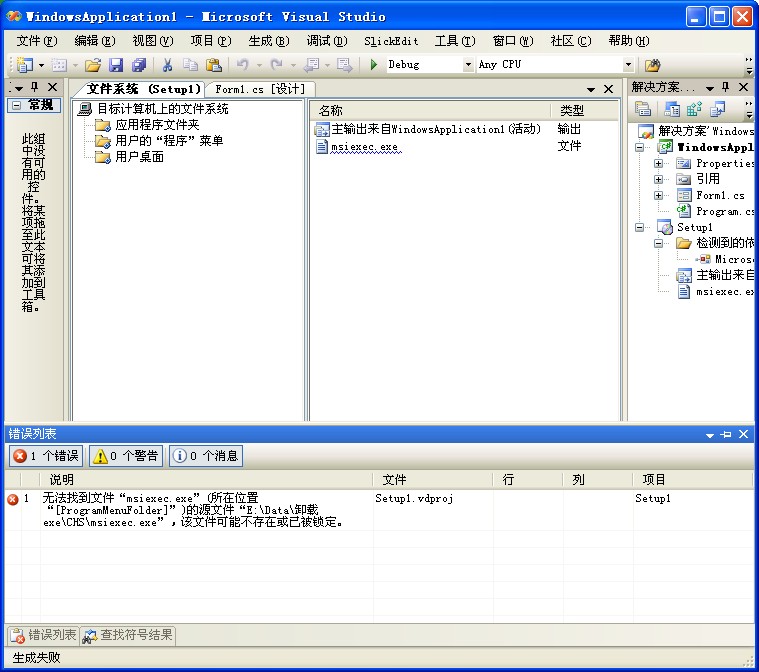759x672 pixels.
Task: Expand the Form1.cs node
Action: [x=658, y=195]
